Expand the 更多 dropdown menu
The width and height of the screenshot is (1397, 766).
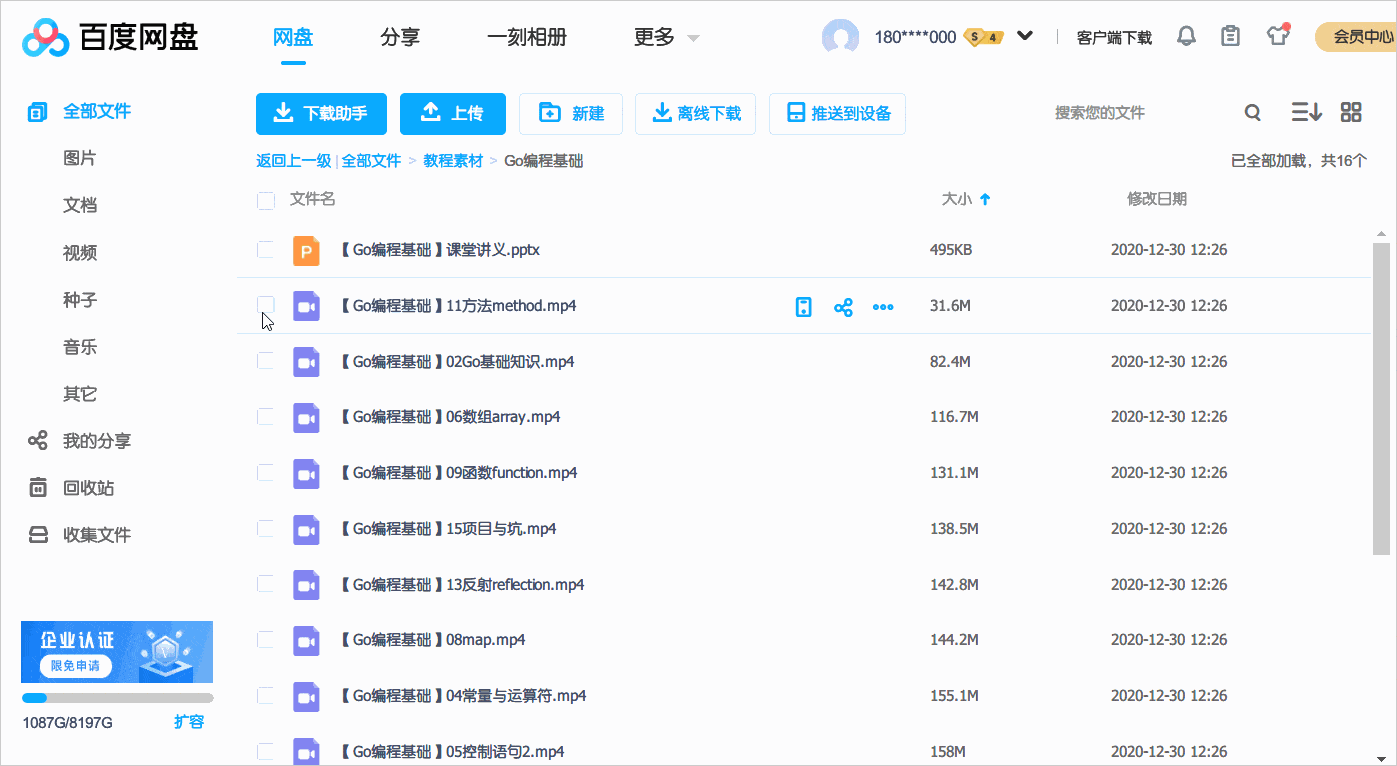(x=666, y=38)
